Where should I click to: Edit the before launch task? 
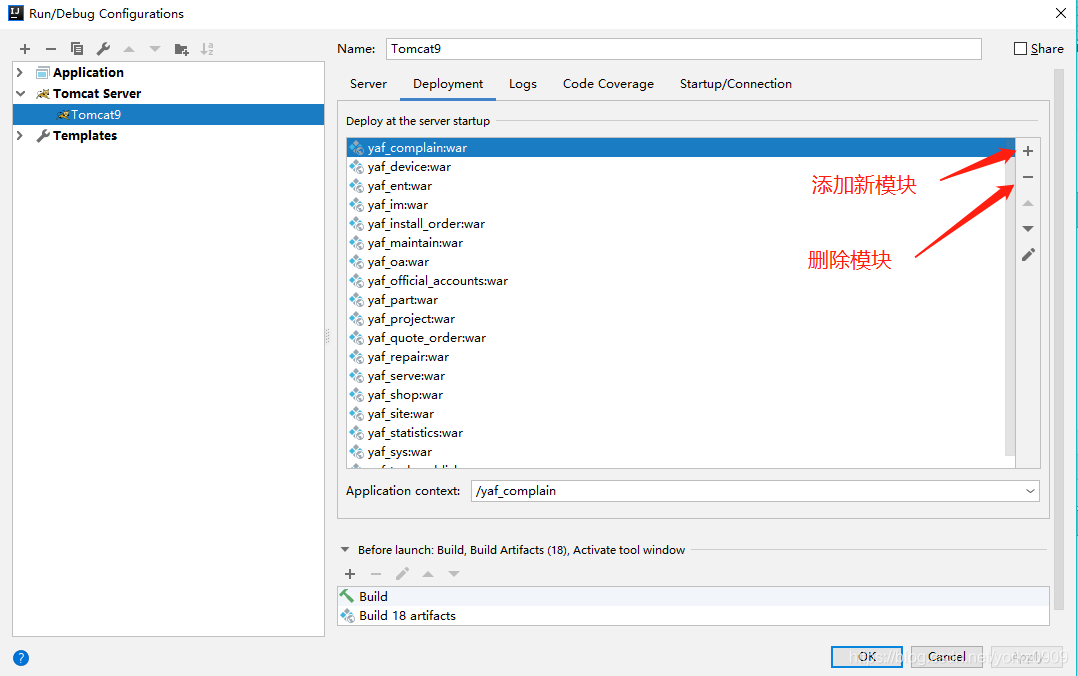click(x=402, y=574)
